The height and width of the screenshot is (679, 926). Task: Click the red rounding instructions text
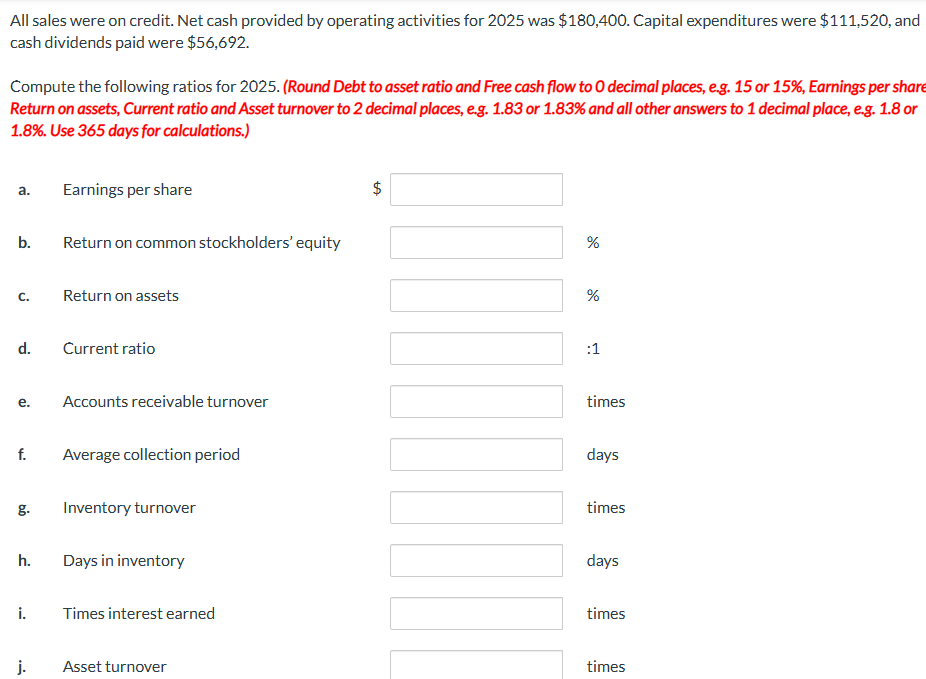[468, 109]
